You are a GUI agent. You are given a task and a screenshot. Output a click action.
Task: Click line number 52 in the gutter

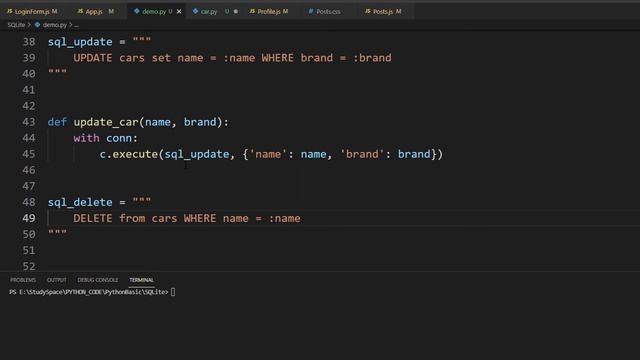29,266
